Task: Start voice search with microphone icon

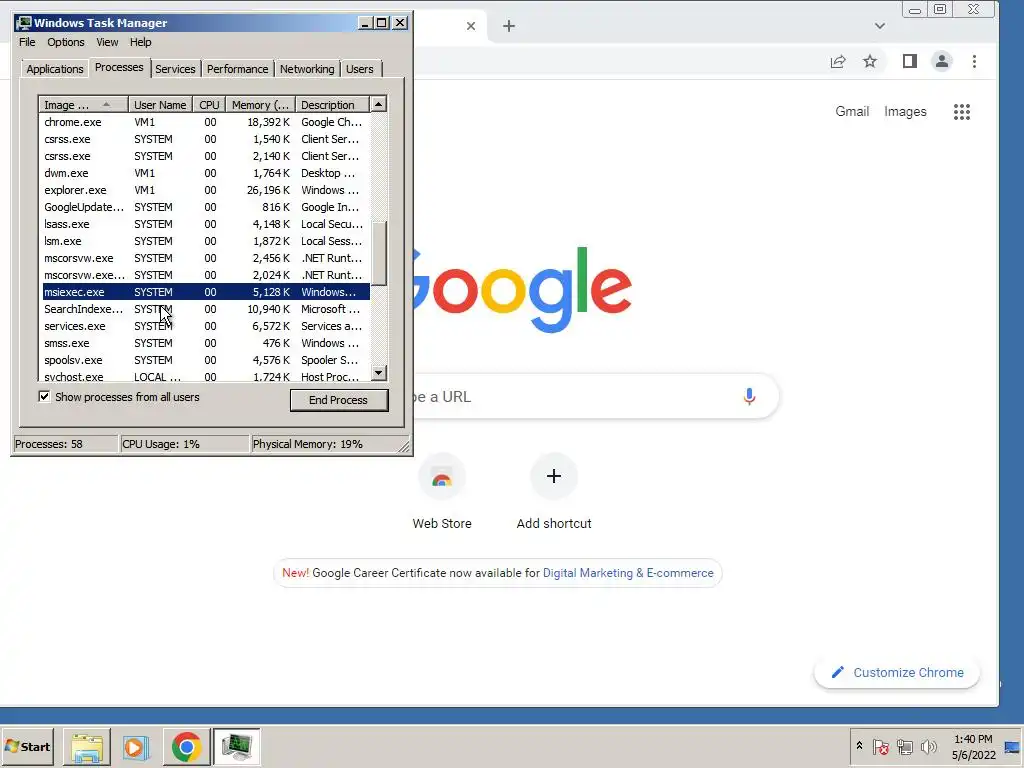Action: 749,396
